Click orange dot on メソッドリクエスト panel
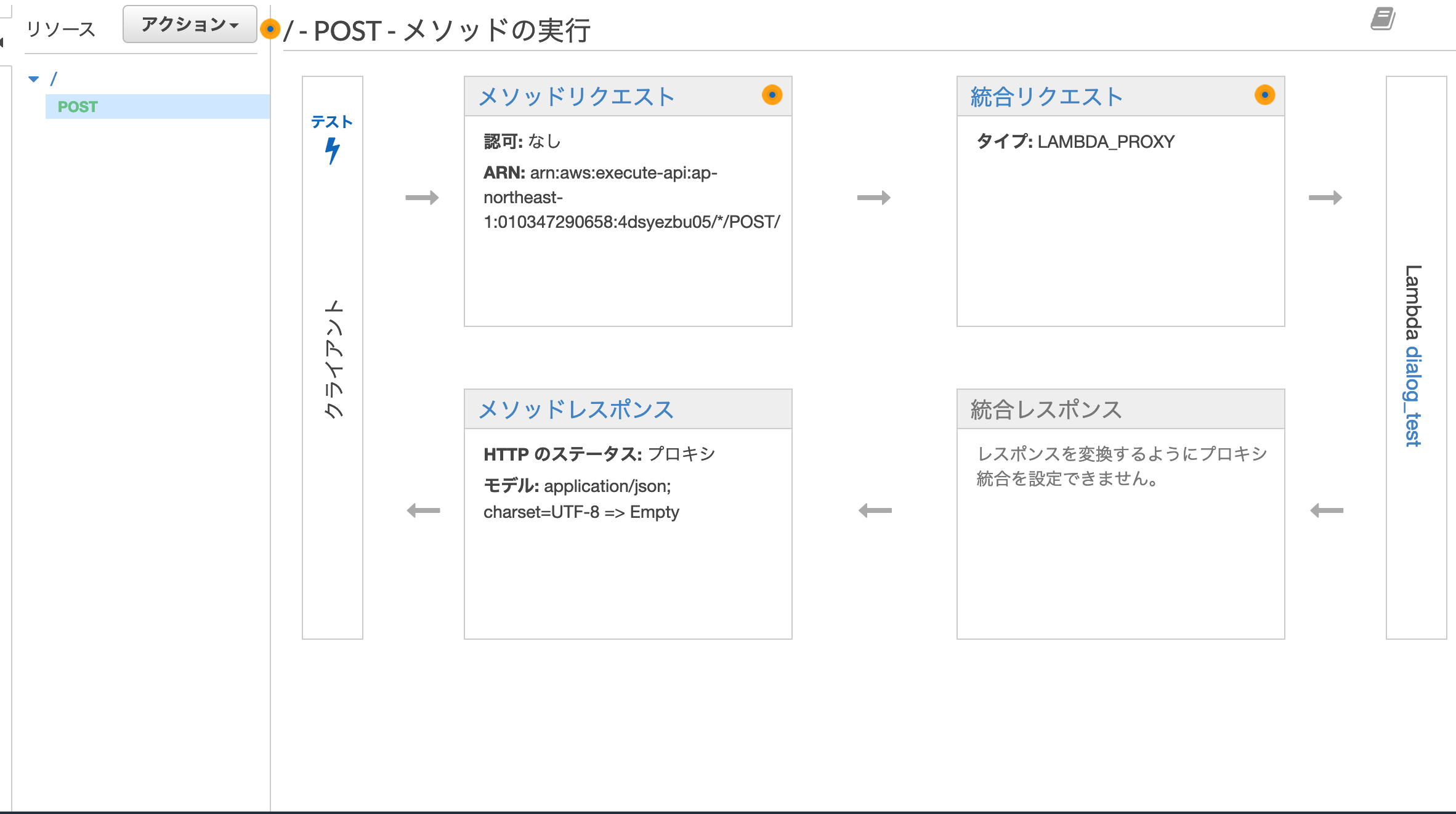 [x=772, y=95]
